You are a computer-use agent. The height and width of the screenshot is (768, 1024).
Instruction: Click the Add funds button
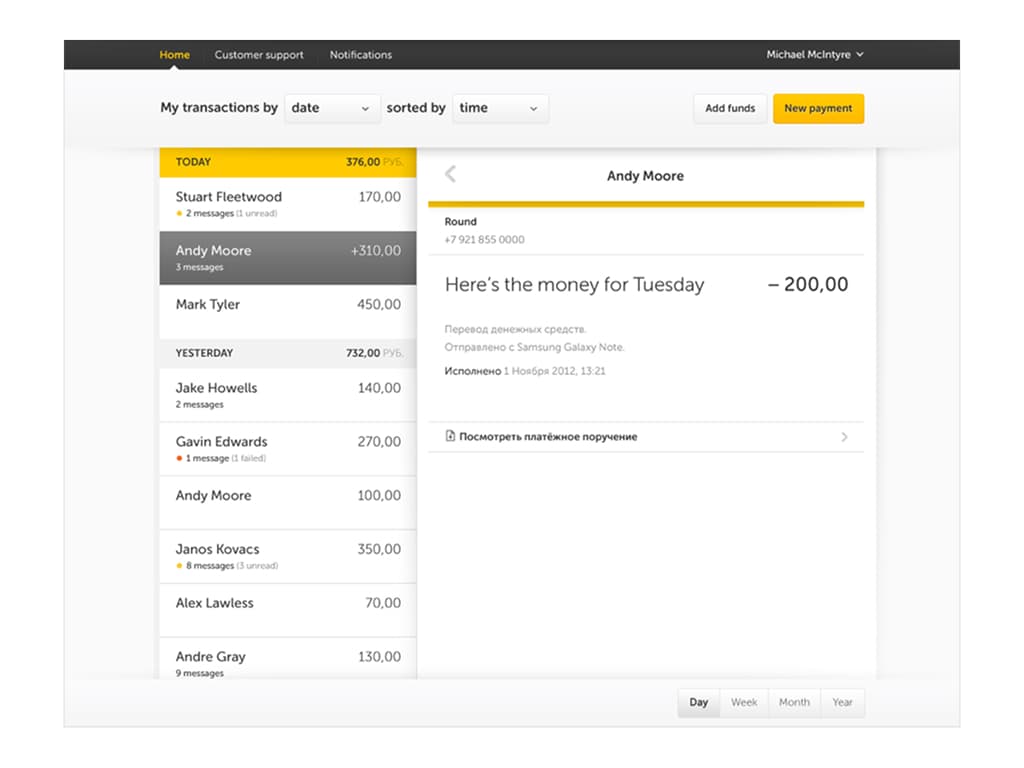click(729, 108)
